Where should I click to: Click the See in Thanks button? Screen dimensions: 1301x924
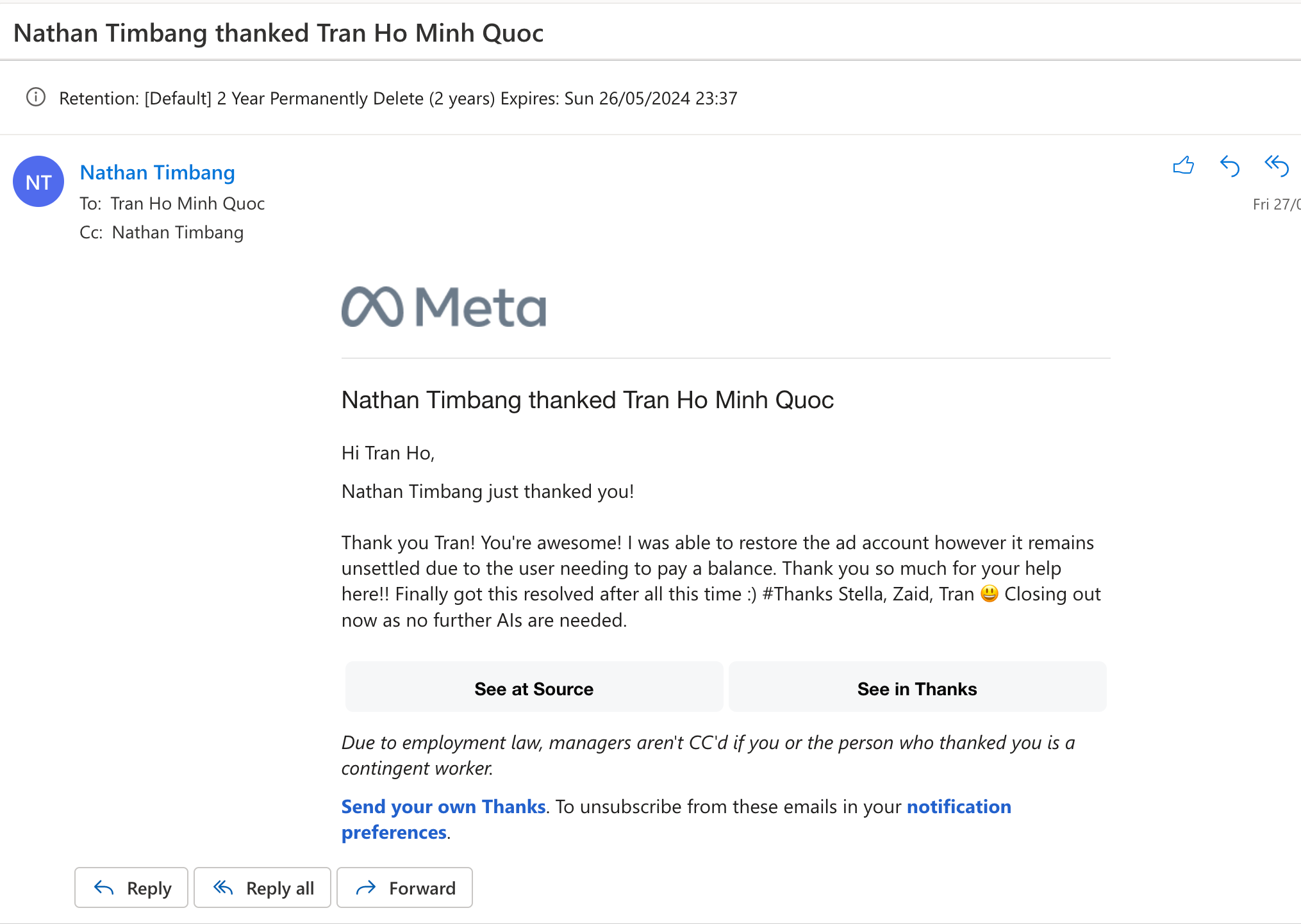pos(916,687)
